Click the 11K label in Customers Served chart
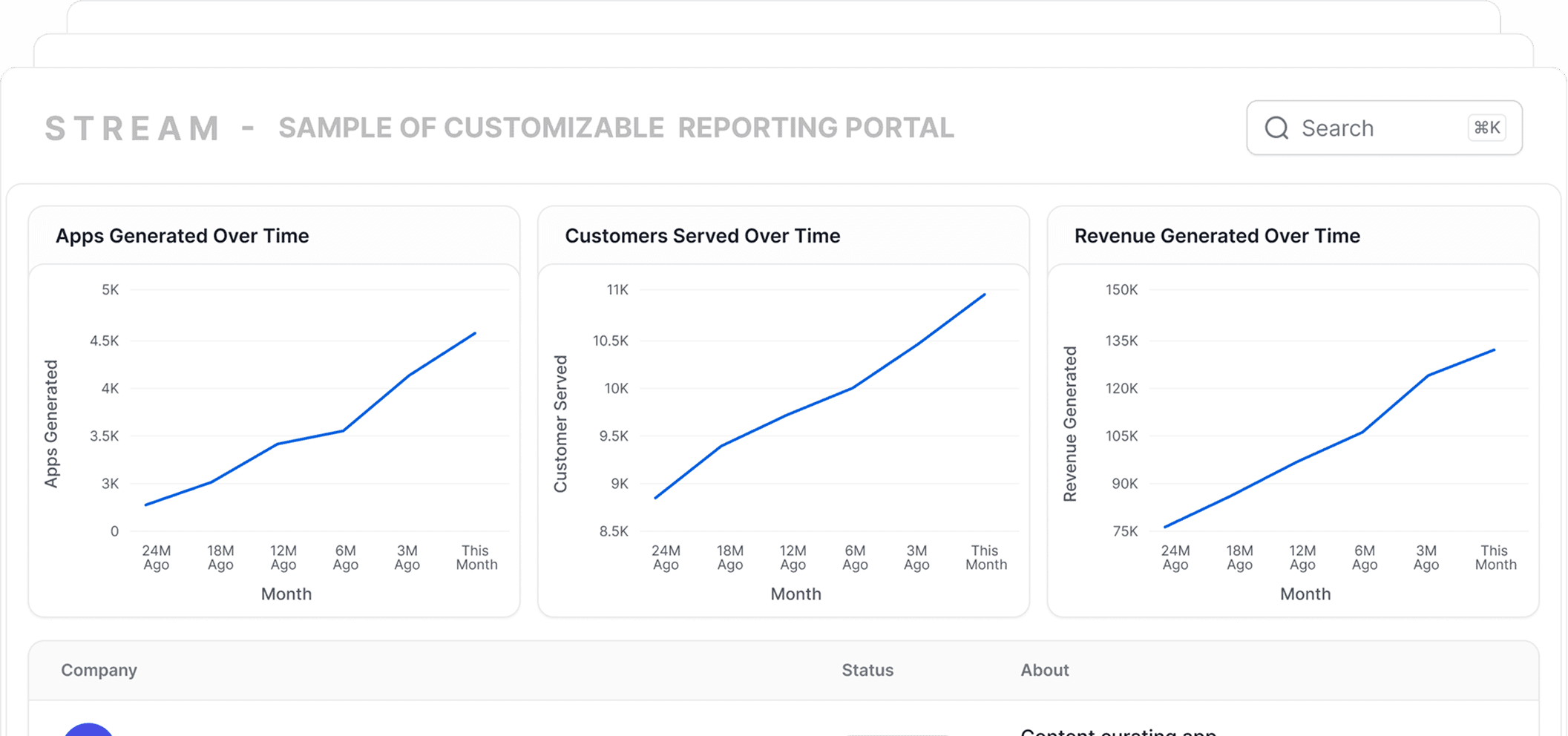 (617, 289)
